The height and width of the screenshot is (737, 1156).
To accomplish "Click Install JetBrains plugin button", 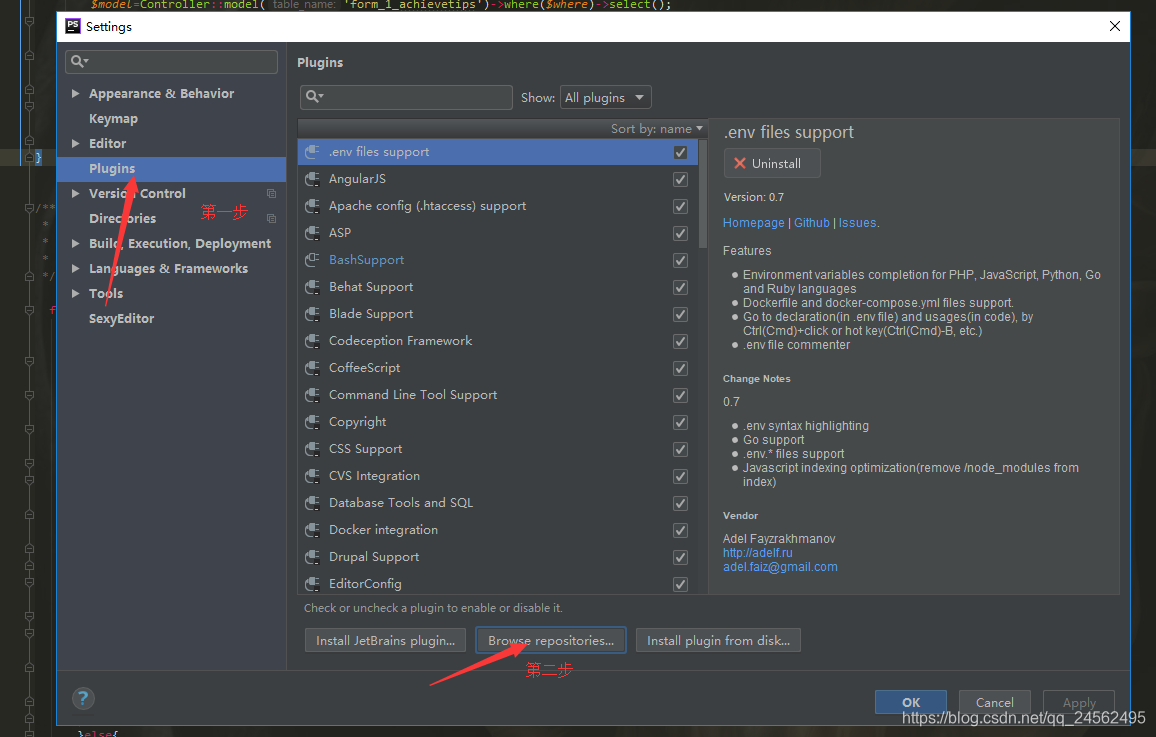I will coord(386,640).
